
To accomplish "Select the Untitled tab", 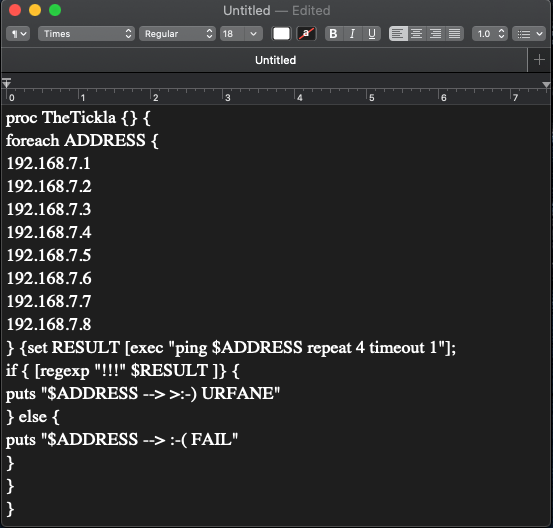I will pos(275,60).
